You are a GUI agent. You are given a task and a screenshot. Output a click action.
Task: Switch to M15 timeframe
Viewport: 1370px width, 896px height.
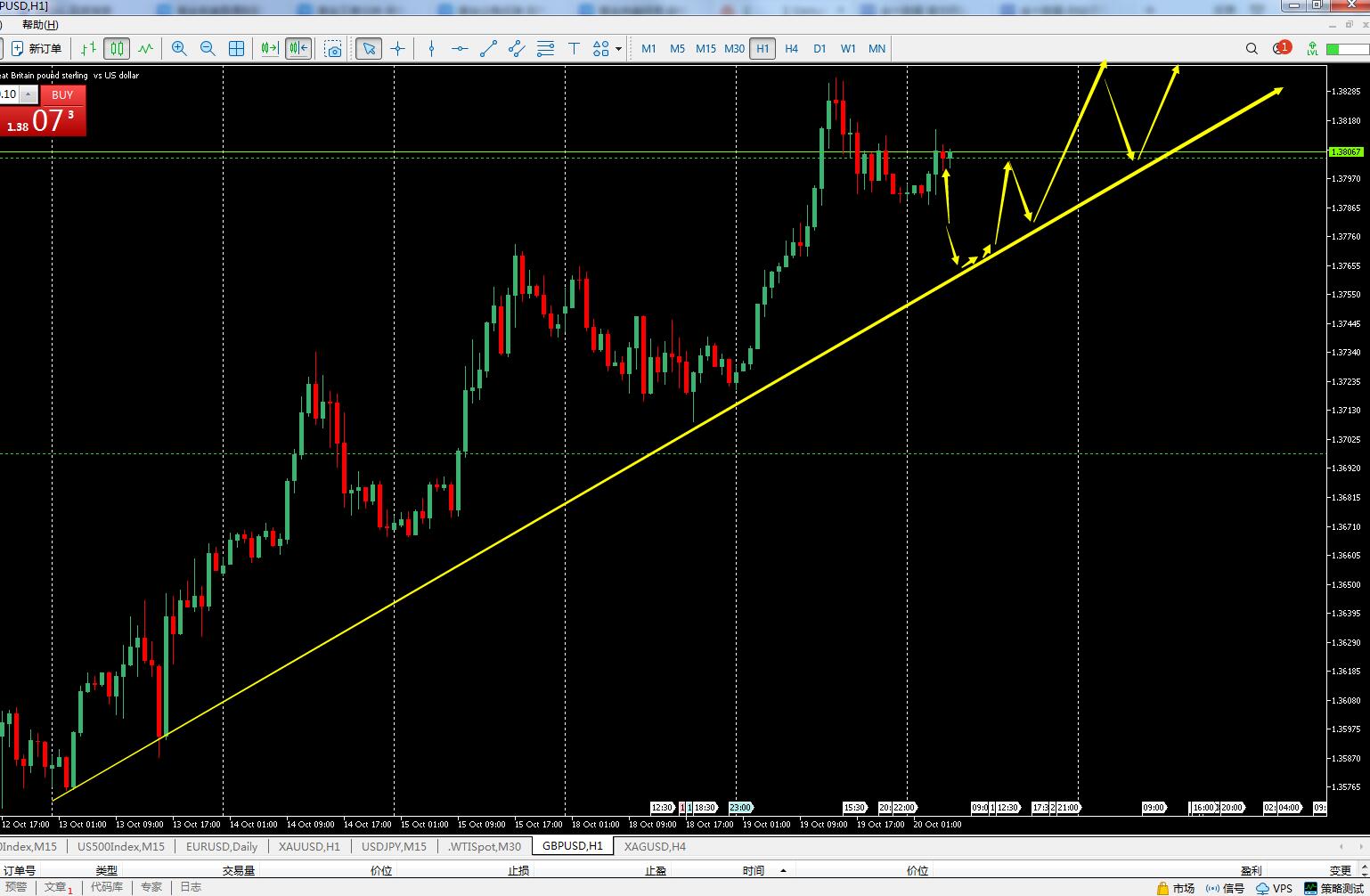[x=705, y=49]
